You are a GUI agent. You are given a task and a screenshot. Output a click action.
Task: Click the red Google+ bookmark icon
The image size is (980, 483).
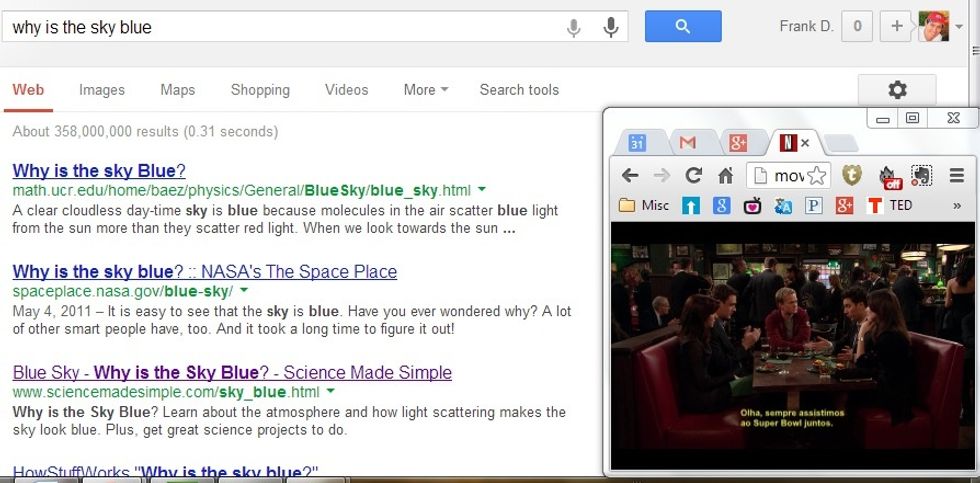[x=844, y=206]
